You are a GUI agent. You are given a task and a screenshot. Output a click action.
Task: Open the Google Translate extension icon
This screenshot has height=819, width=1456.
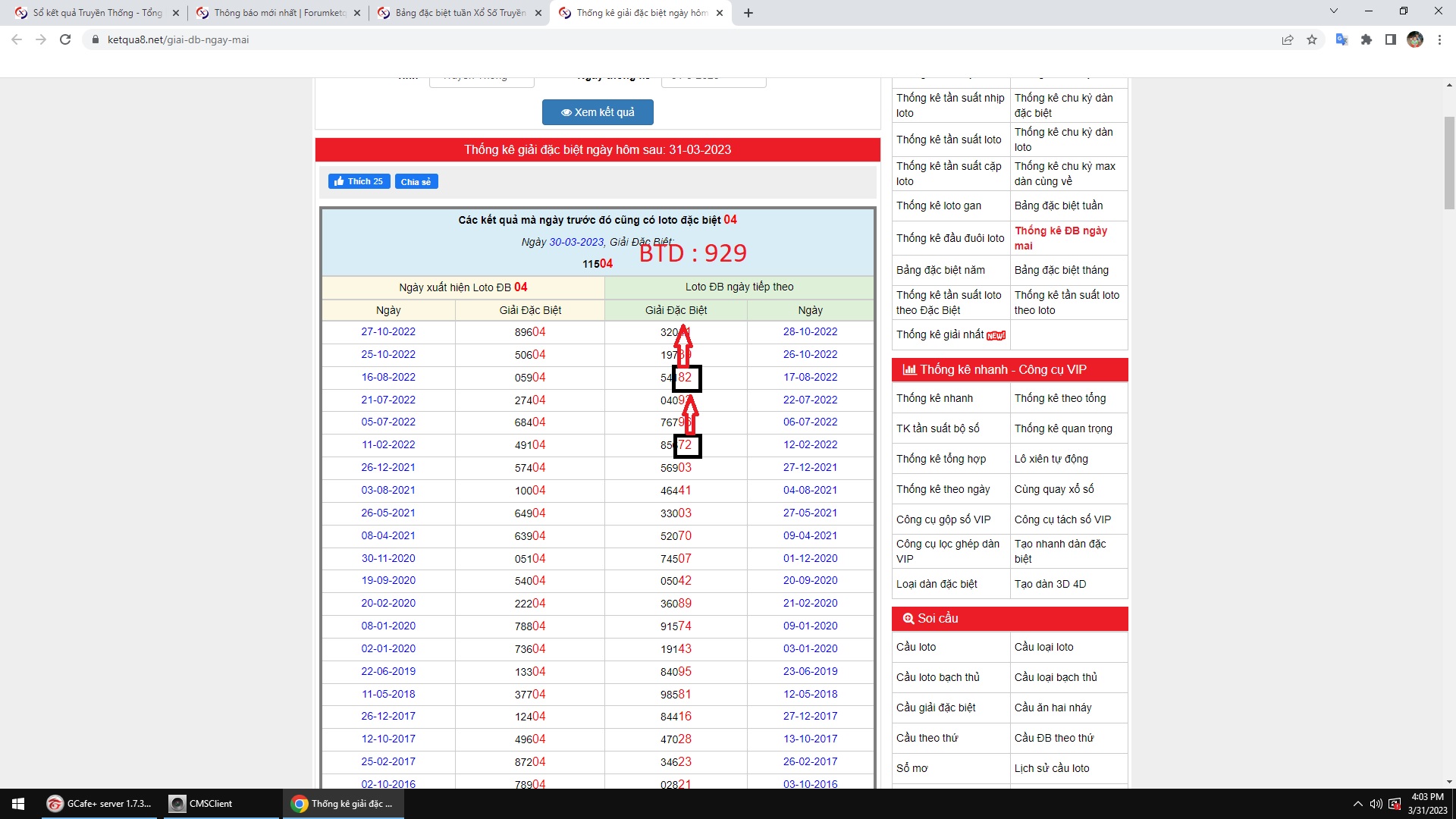tap(1341, 39)
